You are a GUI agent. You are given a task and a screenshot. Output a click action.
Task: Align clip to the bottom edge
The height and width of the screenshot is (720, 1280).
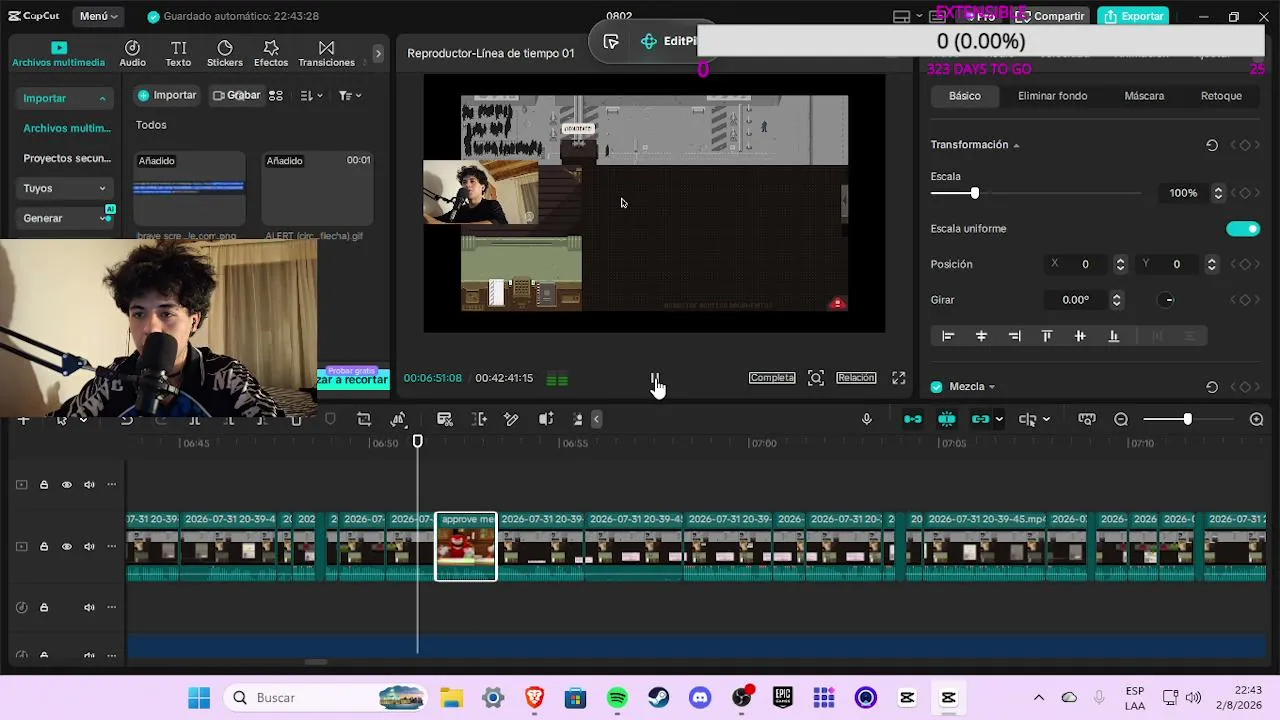coord(1113,336)
